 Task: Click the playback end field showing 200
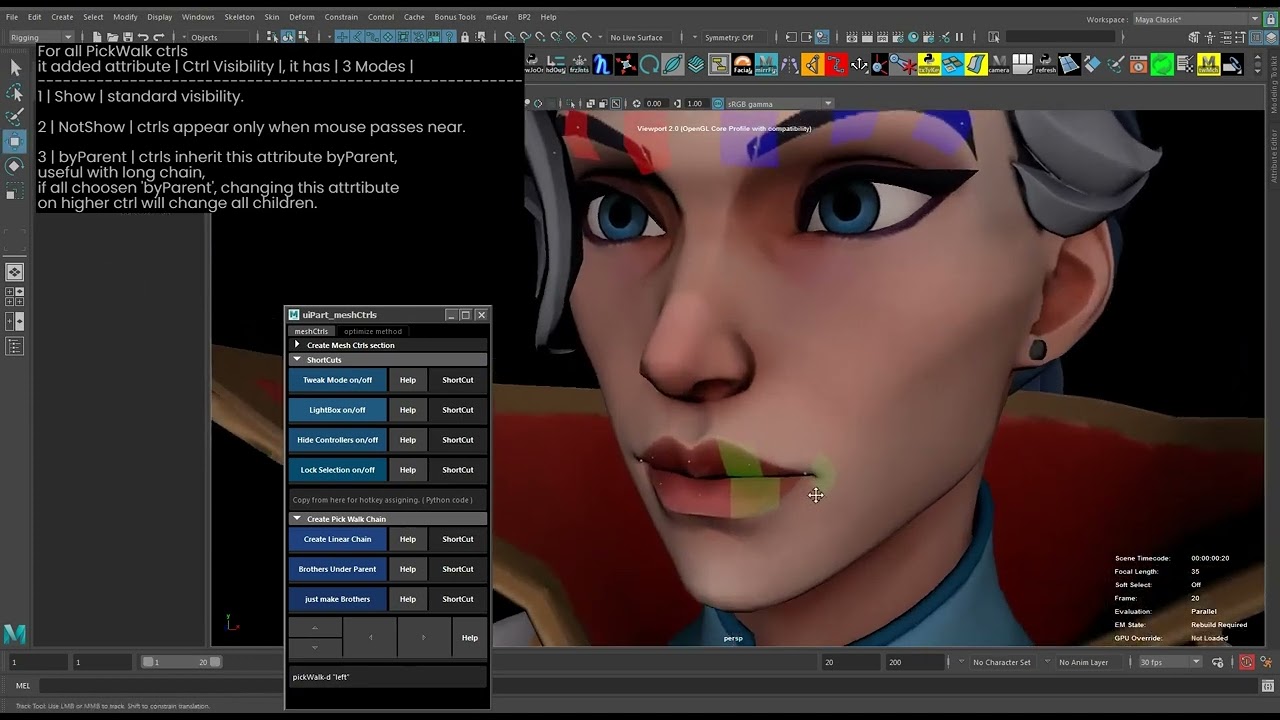(x=913, y=662)
